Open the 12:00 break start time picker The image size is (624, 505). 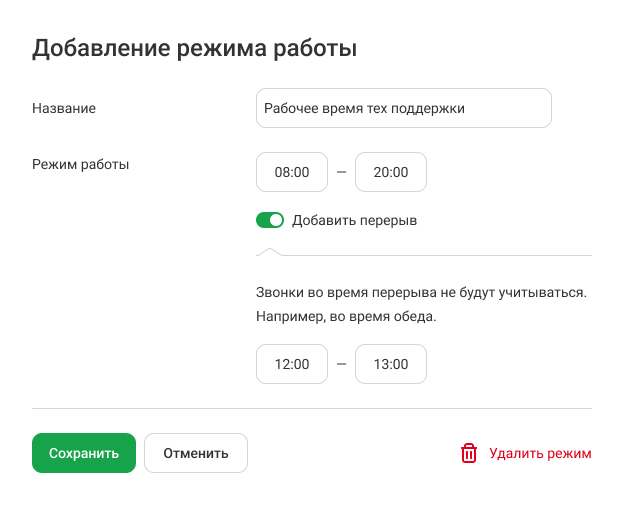coord(292,364)
